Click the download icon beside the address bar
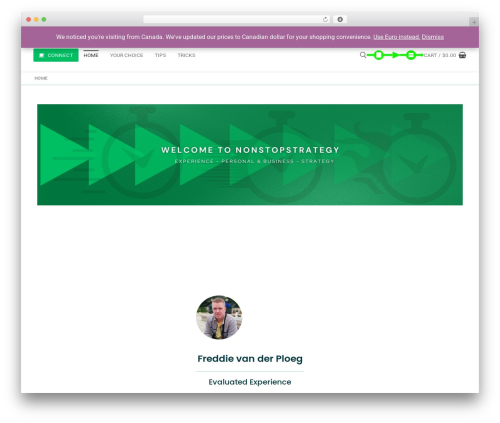This screenshot has height=423, width=500. [x=340, y=19]
